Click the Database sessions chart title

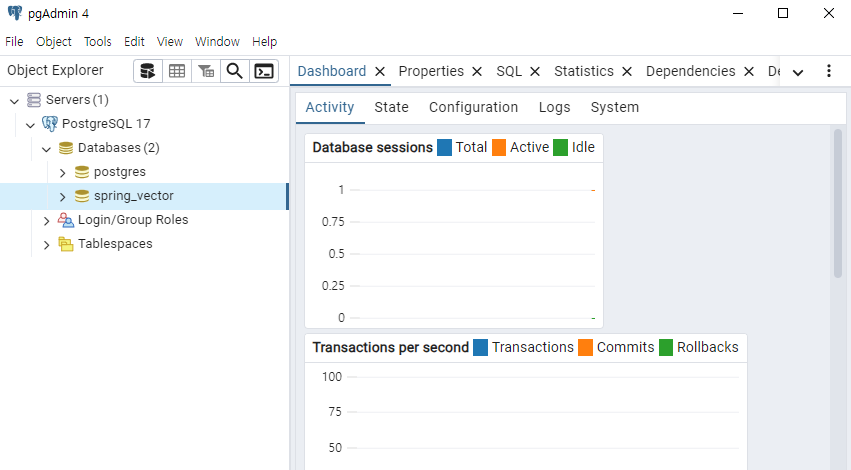372,148
